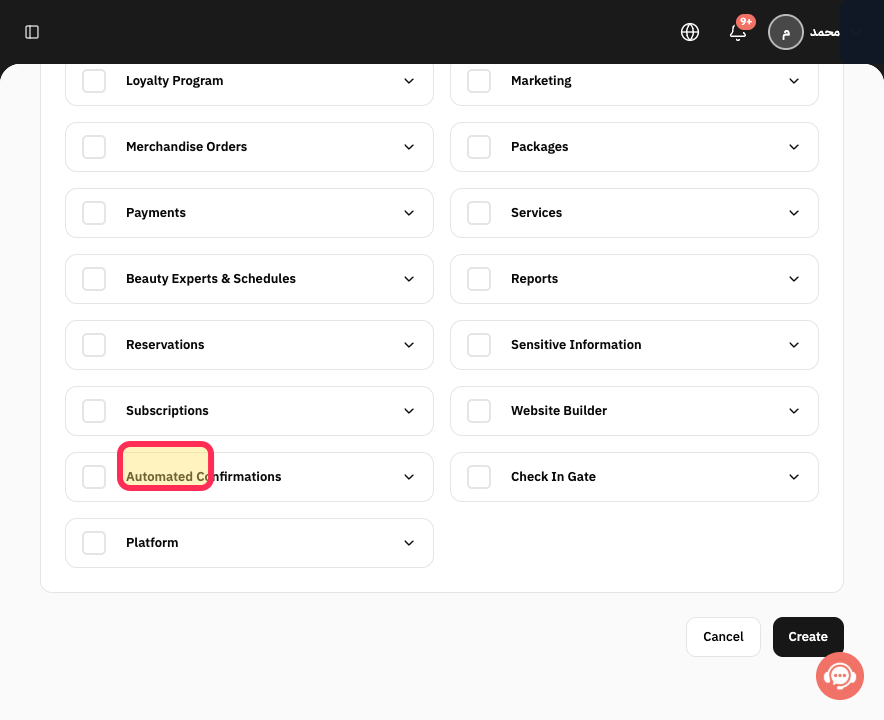
Task: Expand the Loyalty Program chevron
Action: coord(409,81)
